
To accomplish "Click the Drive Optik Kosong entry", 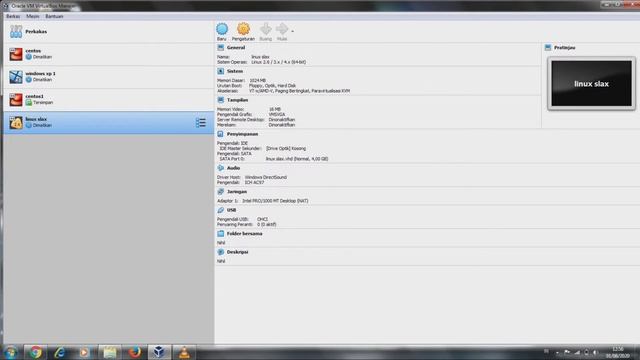I will click(286, 149).
